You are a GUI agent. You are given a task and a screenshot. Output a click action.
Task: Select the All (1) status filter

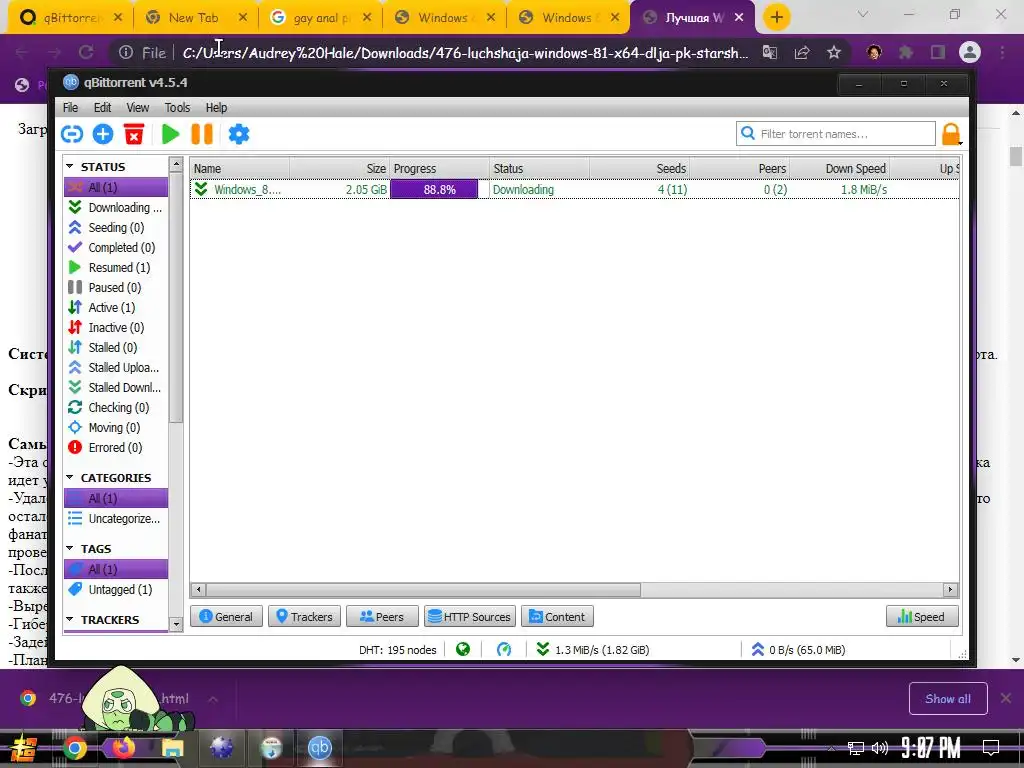click(116, 187)
